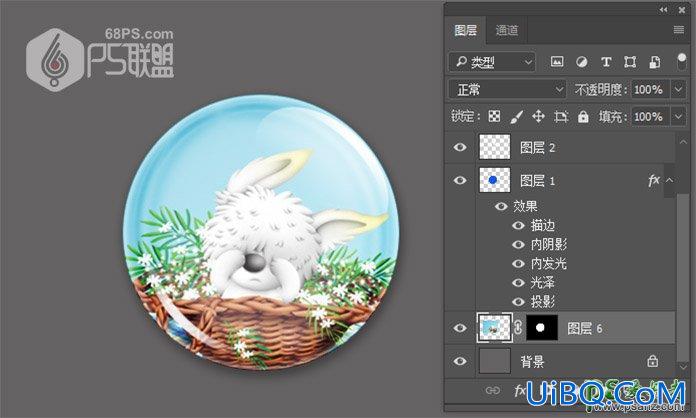Collapse the panel with double-arrow icon

[663, 9]
